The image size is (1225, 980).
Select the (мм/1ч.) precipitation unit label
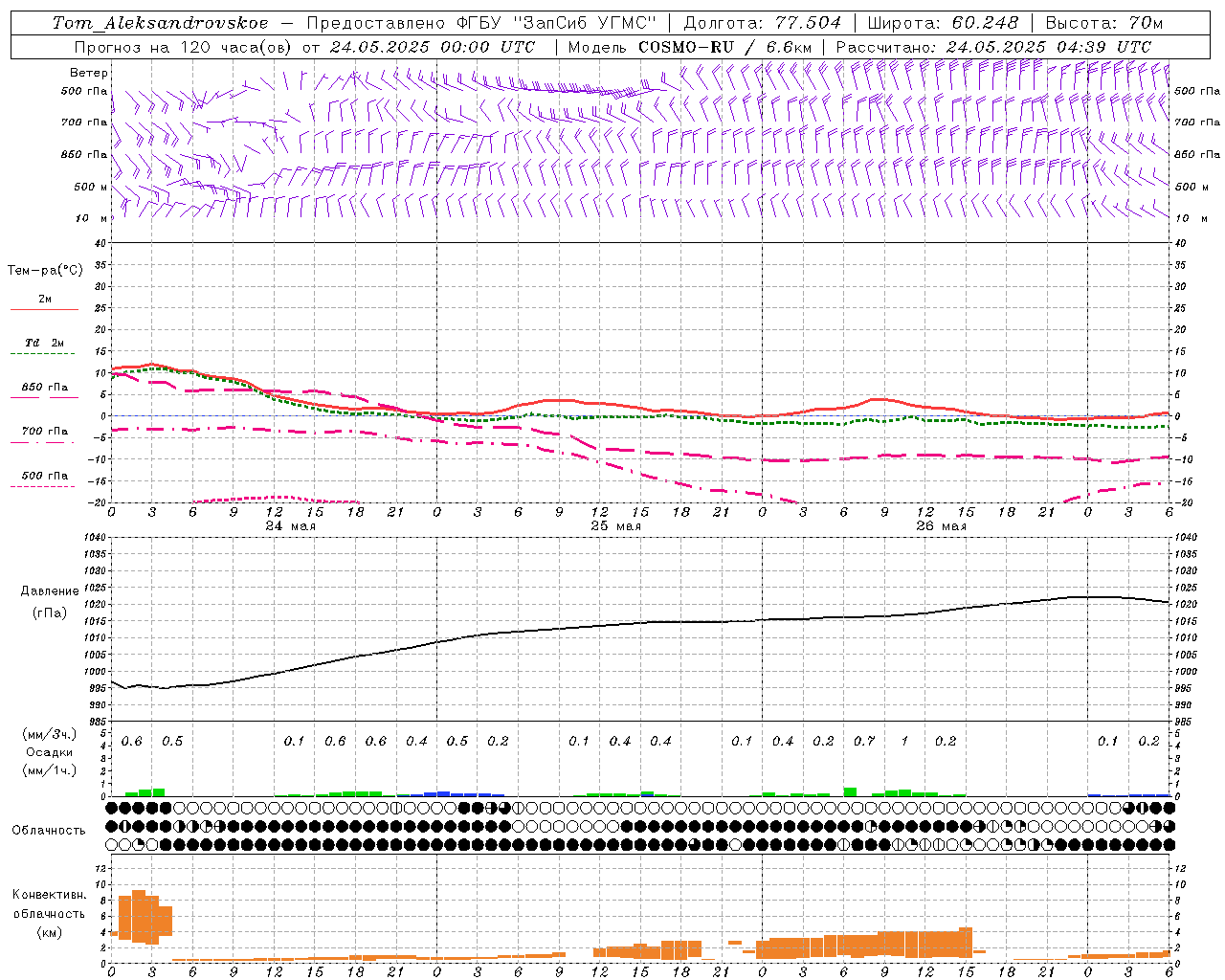point(49,771)
